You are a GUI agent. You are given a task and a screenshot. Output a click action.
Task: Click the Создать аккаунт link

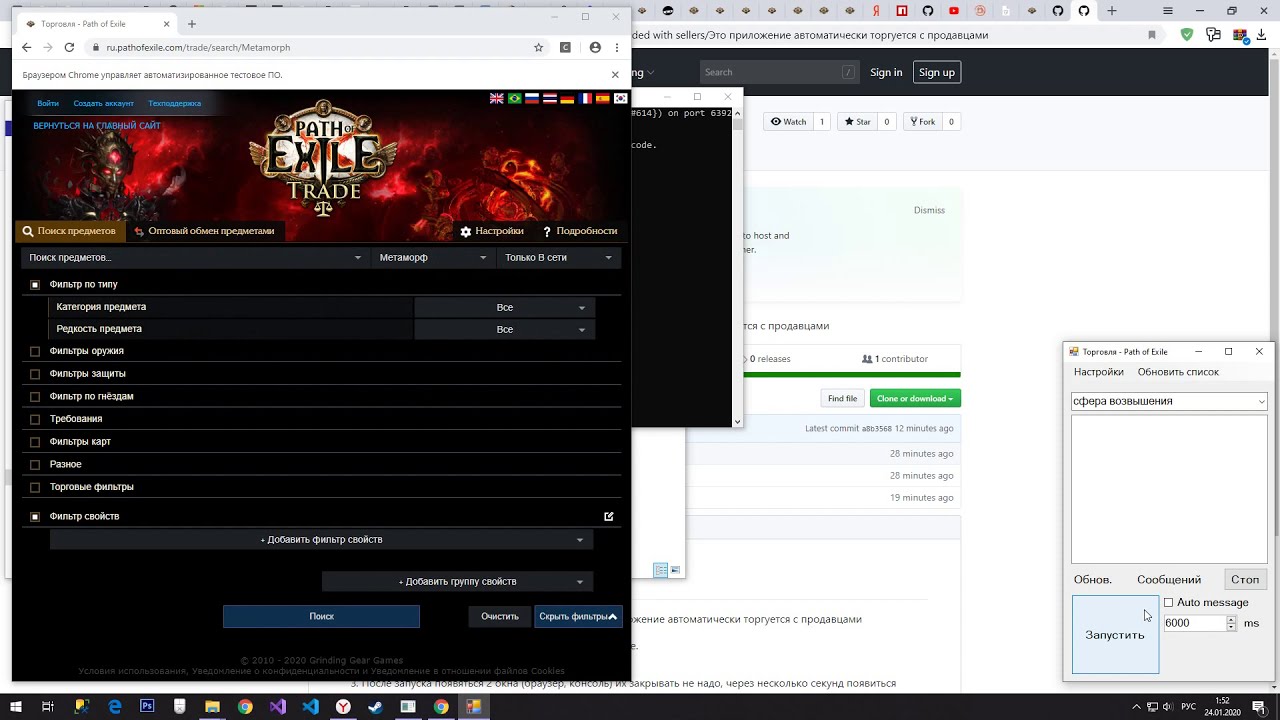coord(103,104)
